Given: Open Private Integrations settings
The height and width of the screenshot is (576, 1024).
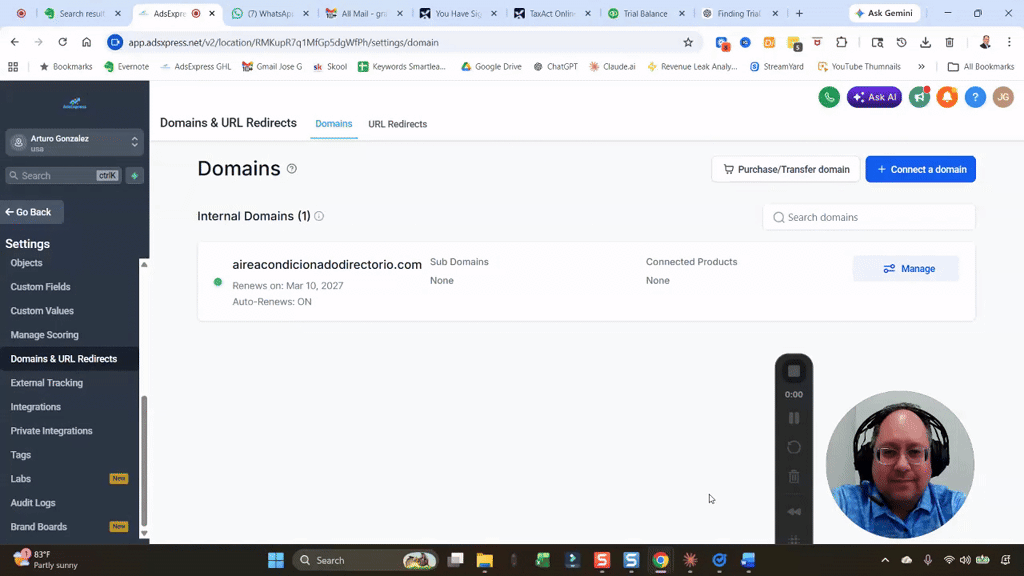Looking at the screenshot, I should point(51,431).
